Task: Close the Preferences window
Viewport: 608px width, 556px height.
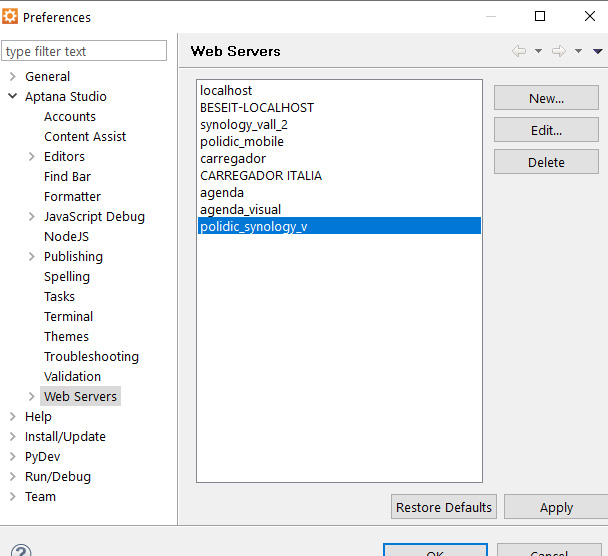Action: click(590, 16)
